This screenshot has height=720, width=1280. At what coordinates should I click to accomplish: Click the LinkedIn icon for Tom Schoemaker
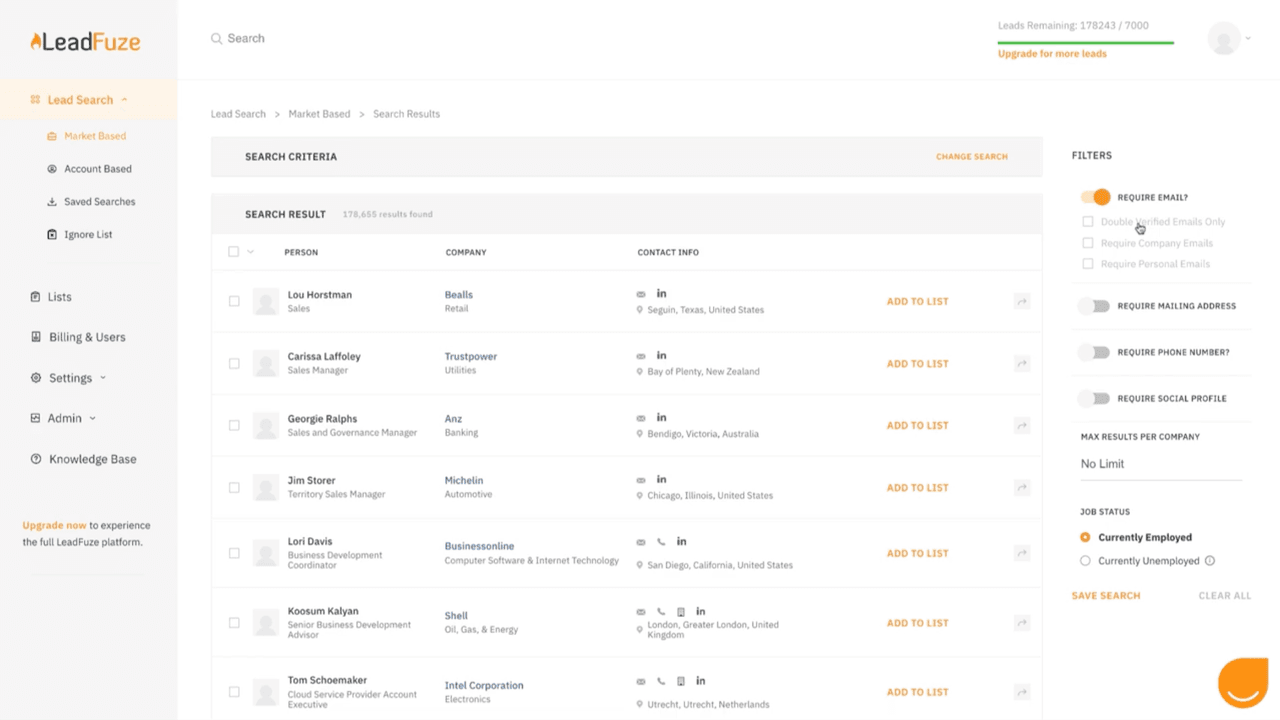tap(700, 680)
